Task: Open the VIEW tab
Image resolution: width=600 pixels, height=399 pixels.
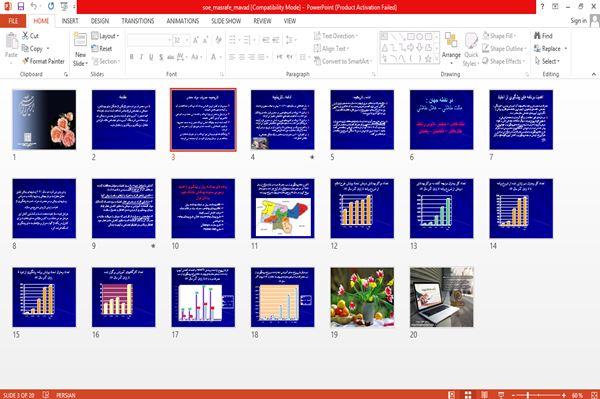Action: [x=290, y=21]
